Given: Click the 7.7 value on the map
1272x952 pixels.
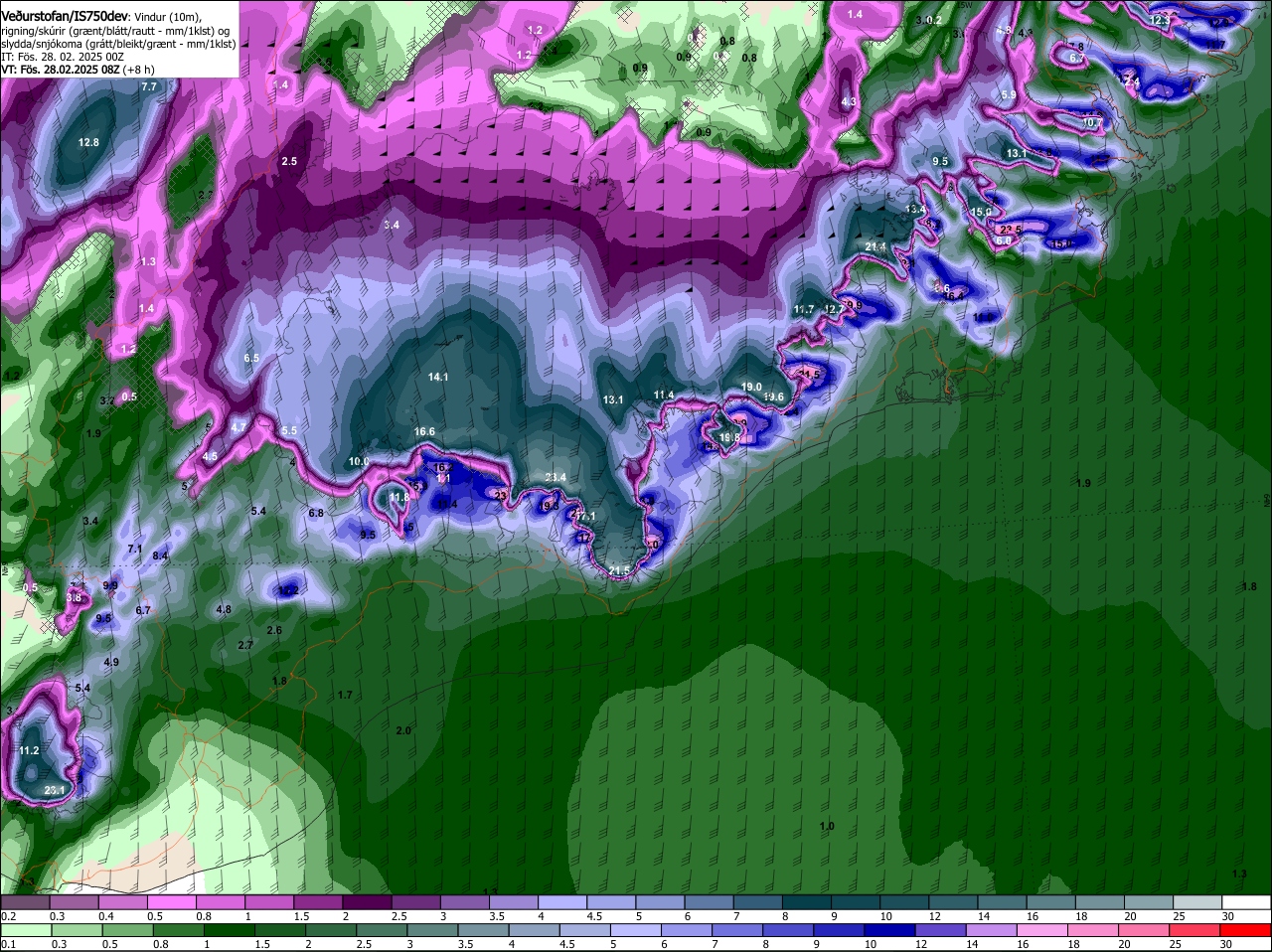Looking at the screenshot, I should (149, 87).
